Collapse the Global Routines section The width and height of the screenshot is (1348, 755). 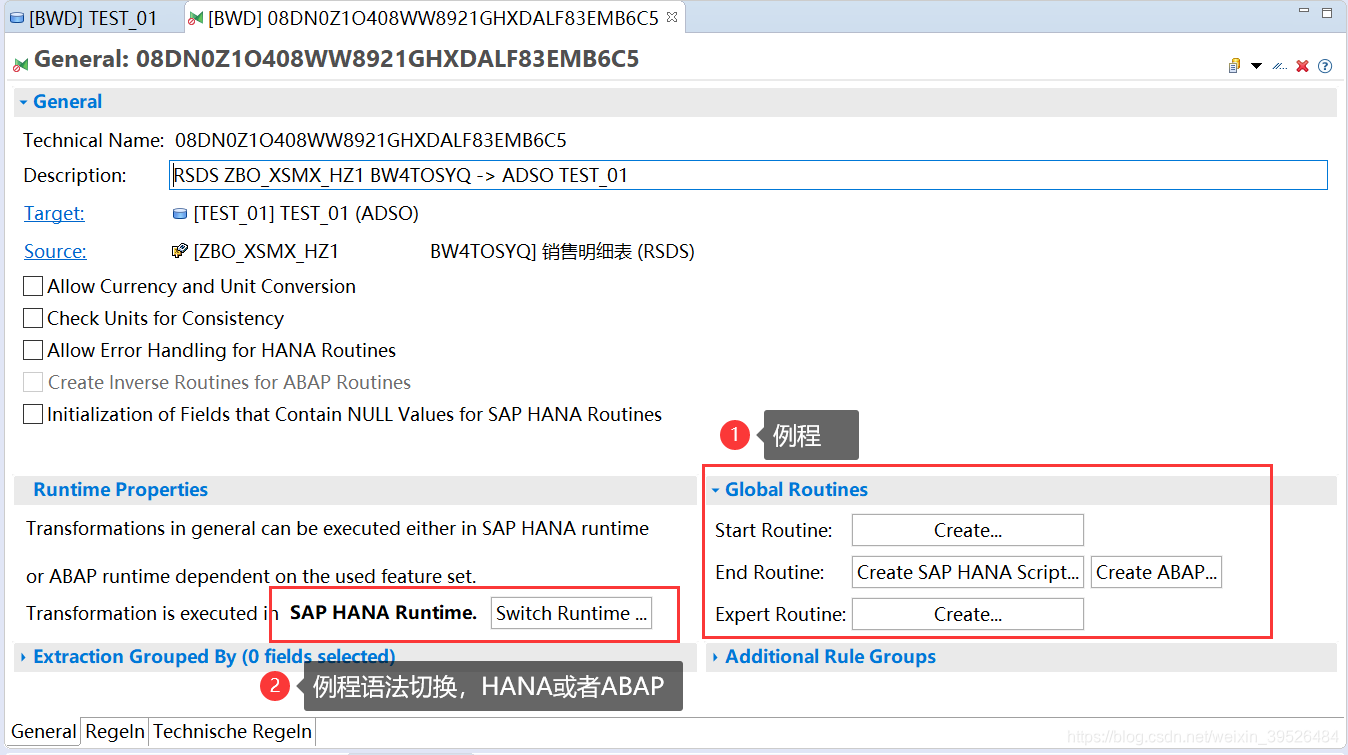(x=716, y=490)
